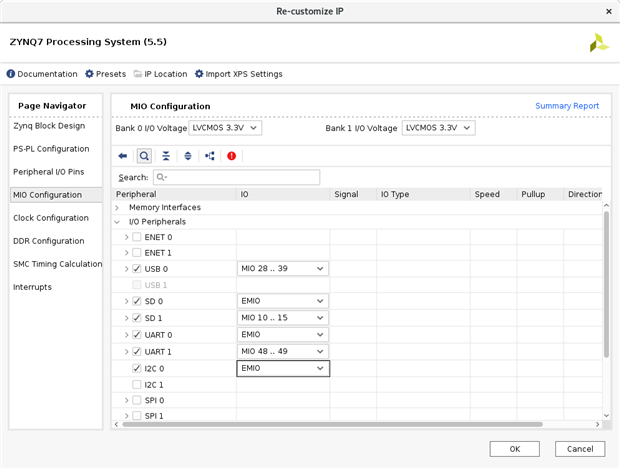Open the Summary Report link

pos(567,106)
